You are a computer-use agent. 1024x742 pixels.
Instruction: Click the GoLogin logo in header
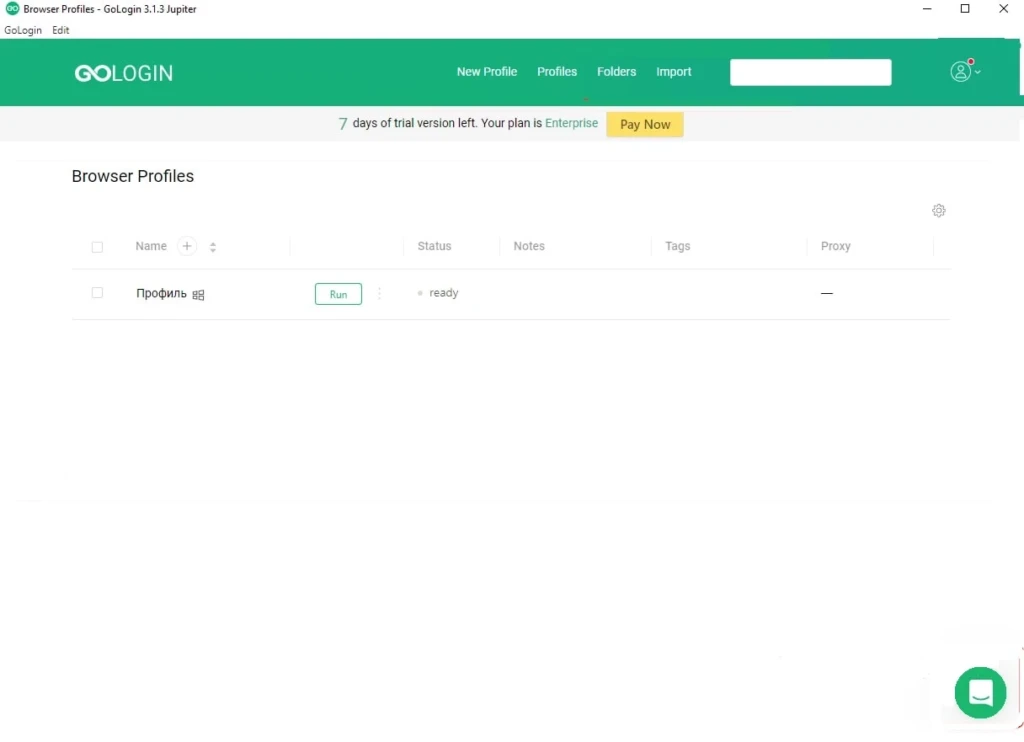point(123,73)
